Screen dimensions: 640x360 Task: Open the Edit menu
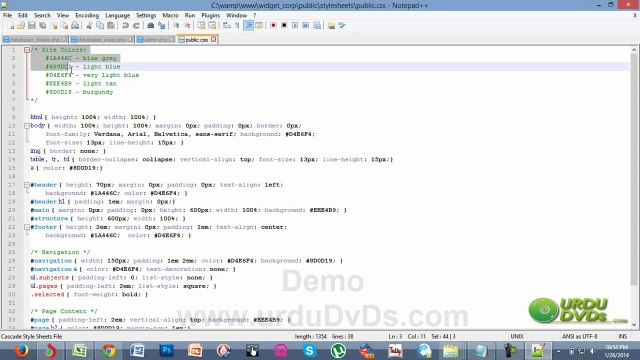coord(23,16)
